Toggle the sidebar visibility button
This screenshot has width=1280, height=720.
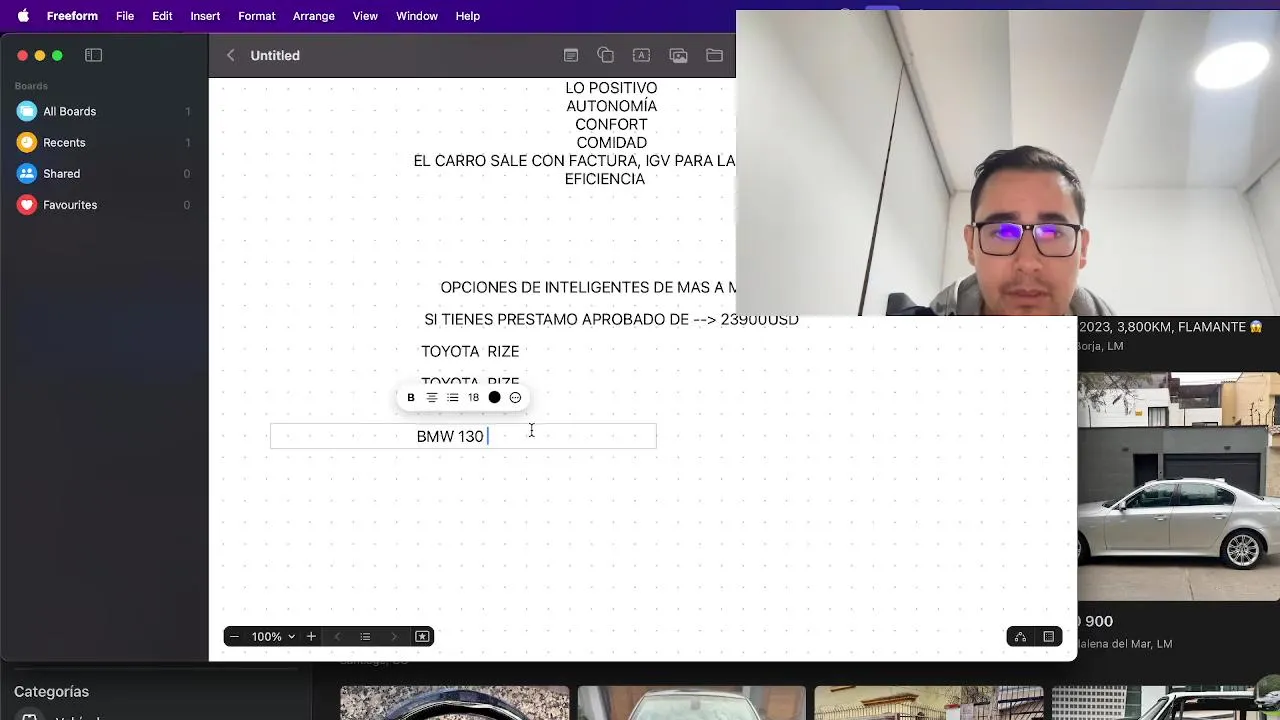(94, 56)
